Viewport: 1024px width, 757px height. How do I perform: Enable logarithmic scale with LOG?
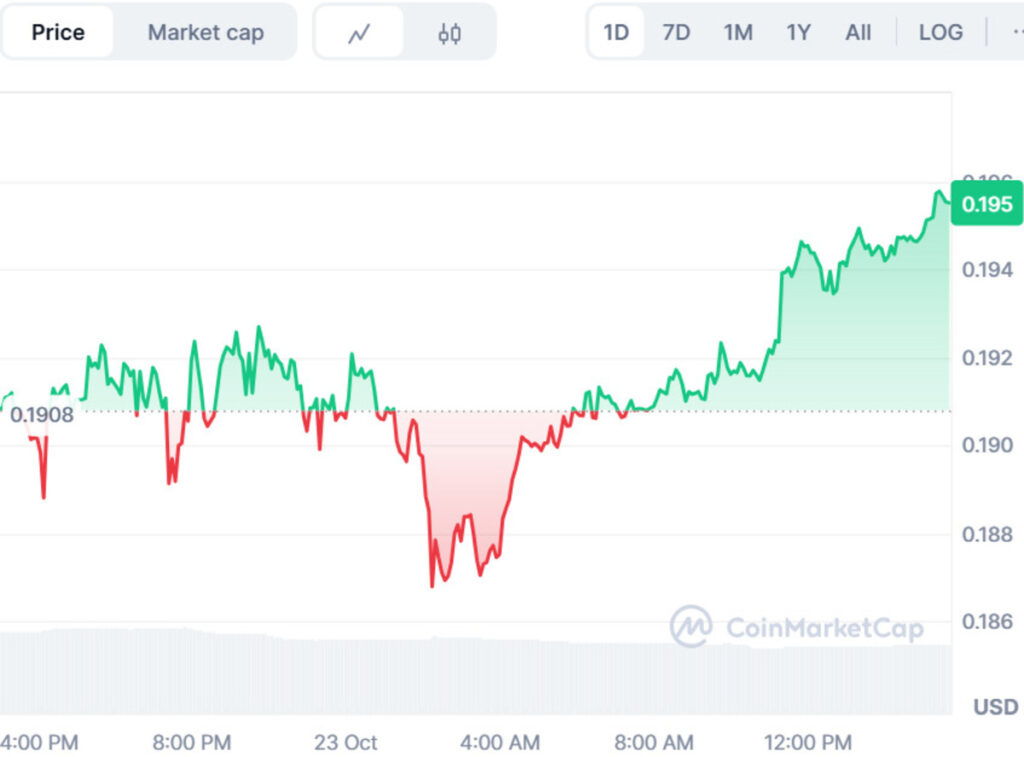[938, 31]
